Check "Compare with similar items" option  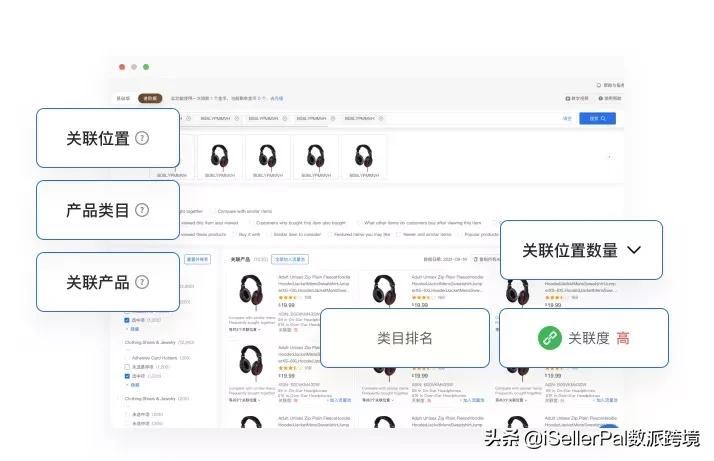(213, 211)
